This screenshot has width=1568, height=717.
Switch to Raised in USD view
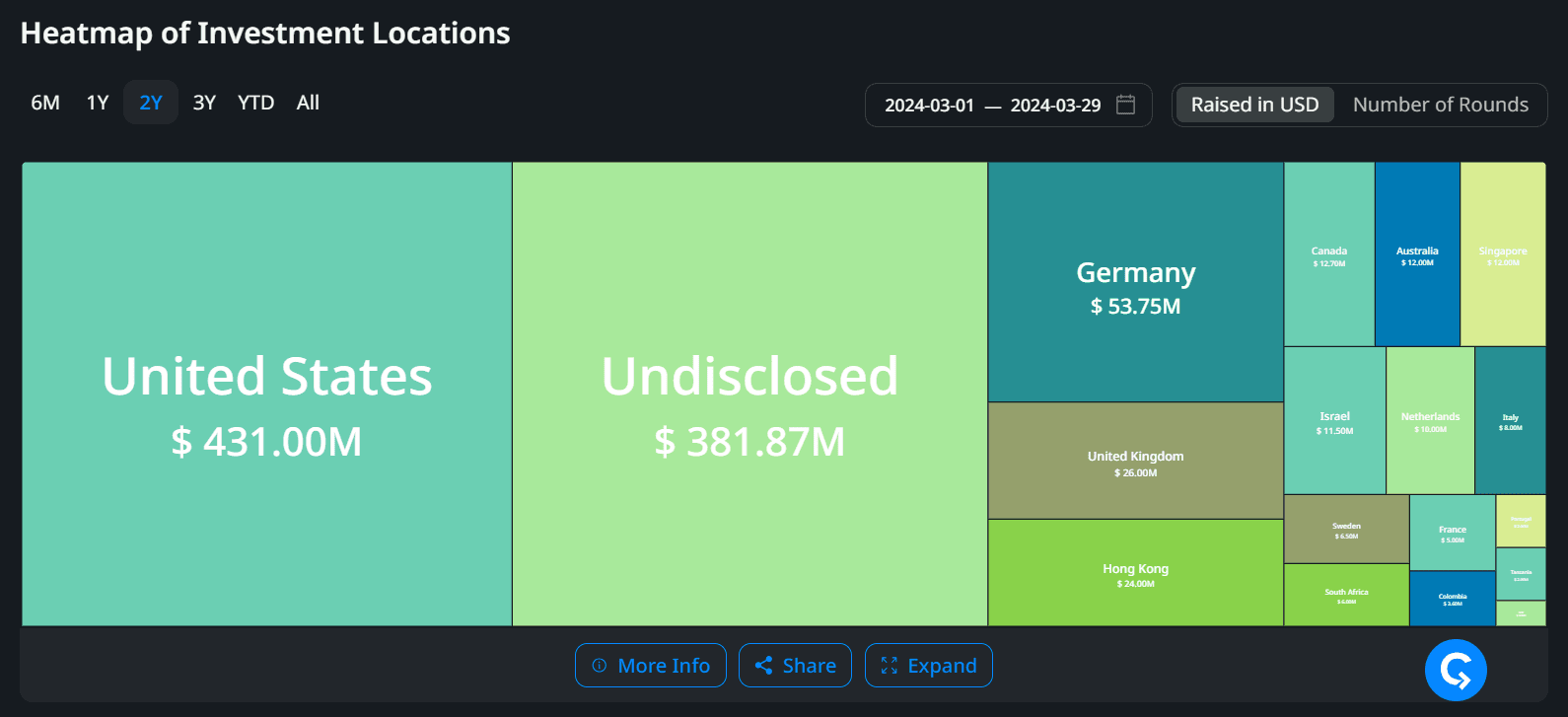tap(1254, 105)
